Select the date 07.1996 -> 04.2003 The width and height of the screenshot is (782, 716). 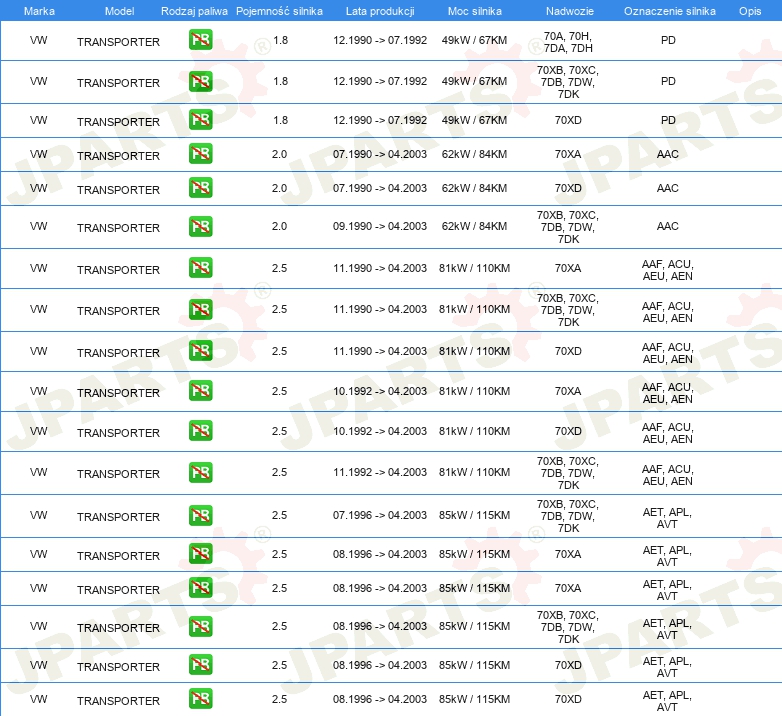(x=380, y=515)
